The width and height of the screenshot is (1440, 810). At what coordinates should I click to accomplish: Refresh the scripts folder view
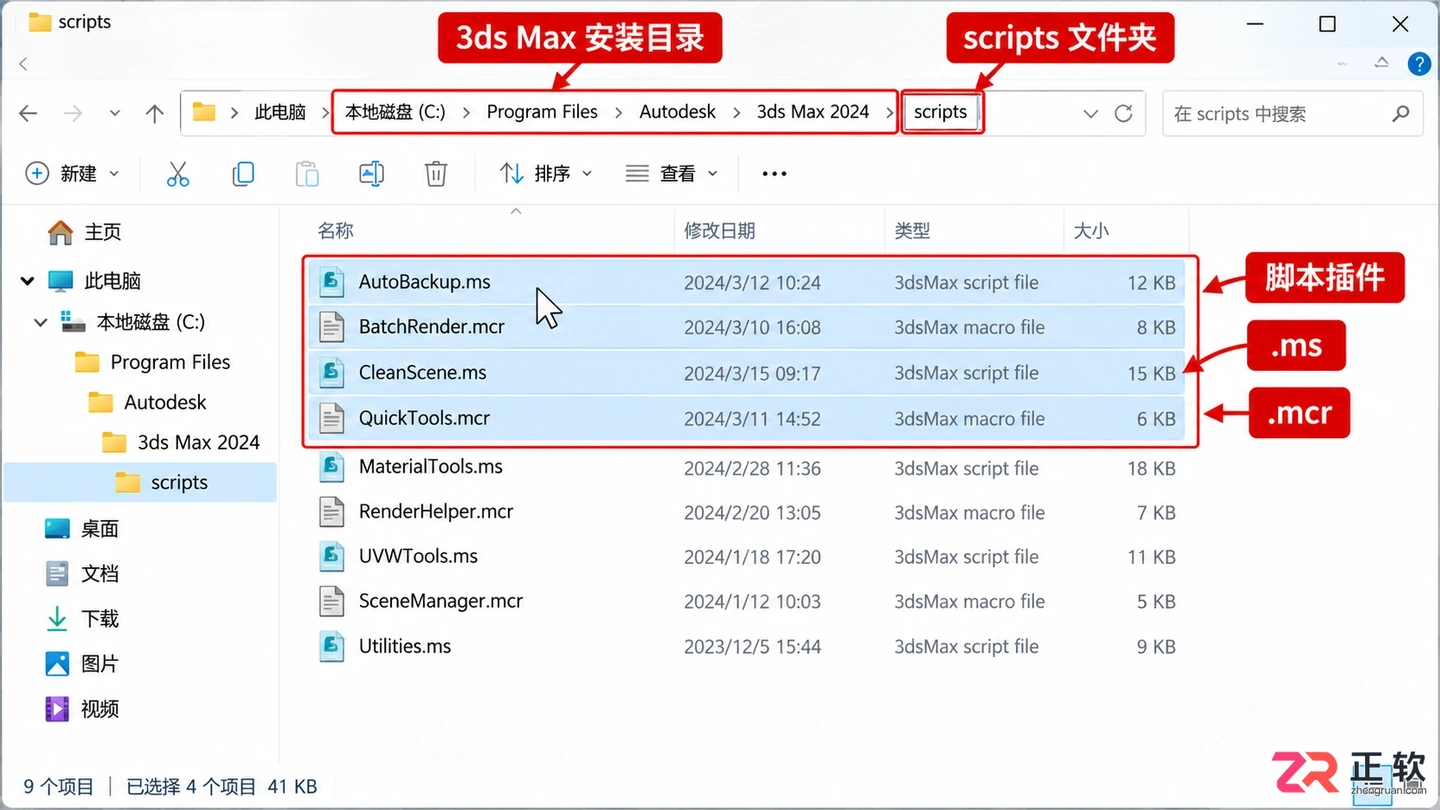coord(1123,113)
